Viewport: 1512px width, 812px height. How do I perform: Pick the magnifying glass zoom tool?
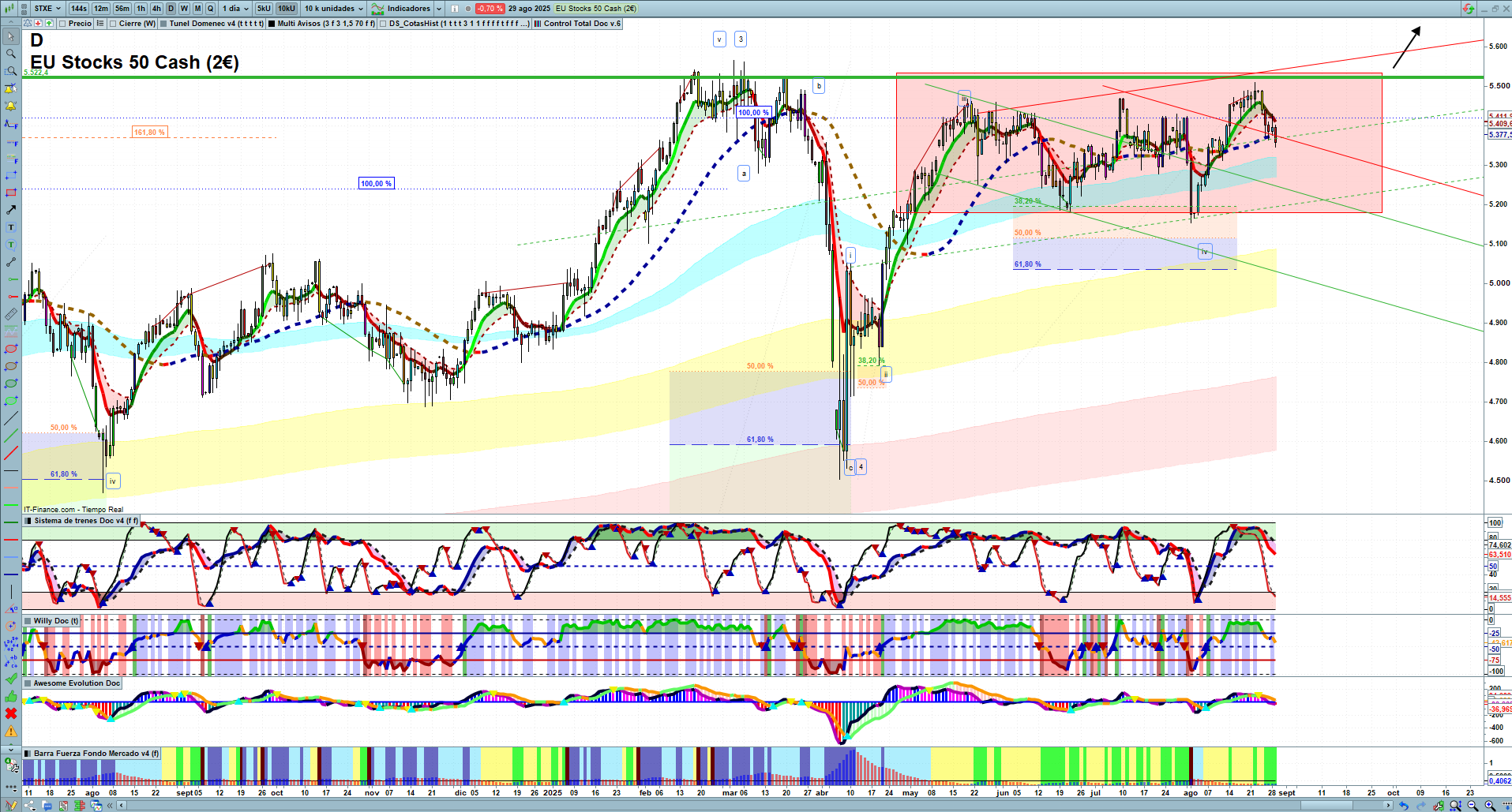[11, 54]
